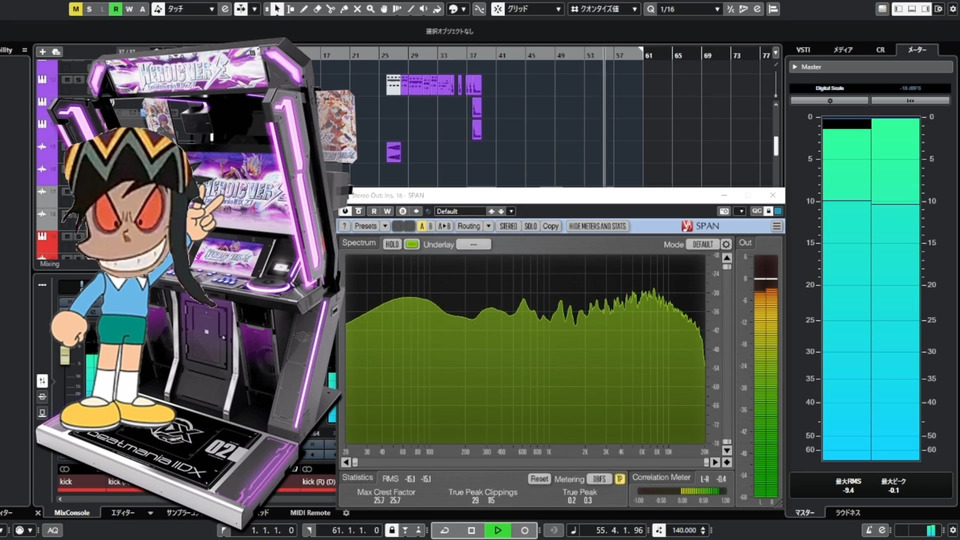
Task: Open the SPAN Presets dropdown
Action: click(370, 227)
